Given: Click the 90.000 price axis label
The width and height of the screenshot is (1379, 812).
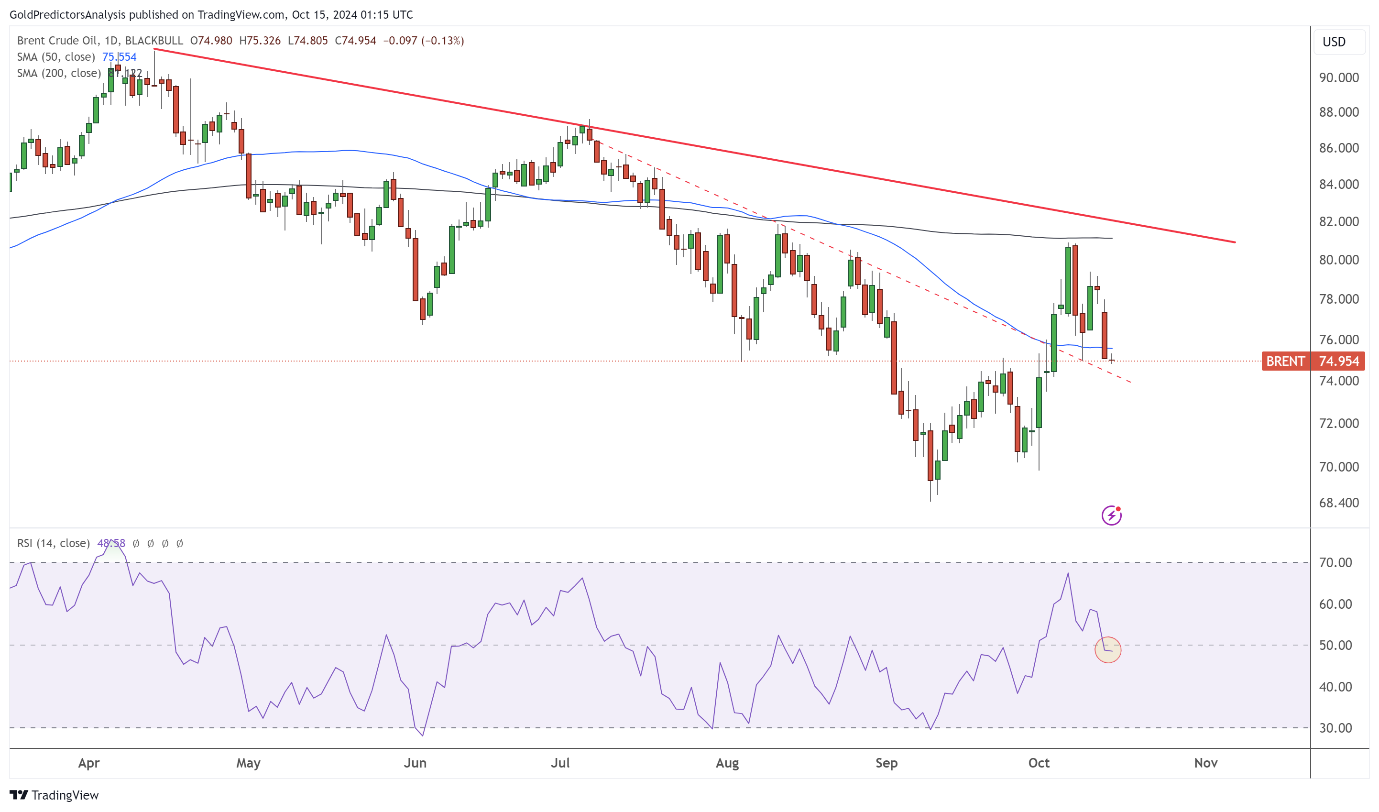Looking at the screenshot, I should pos(1338,77).
